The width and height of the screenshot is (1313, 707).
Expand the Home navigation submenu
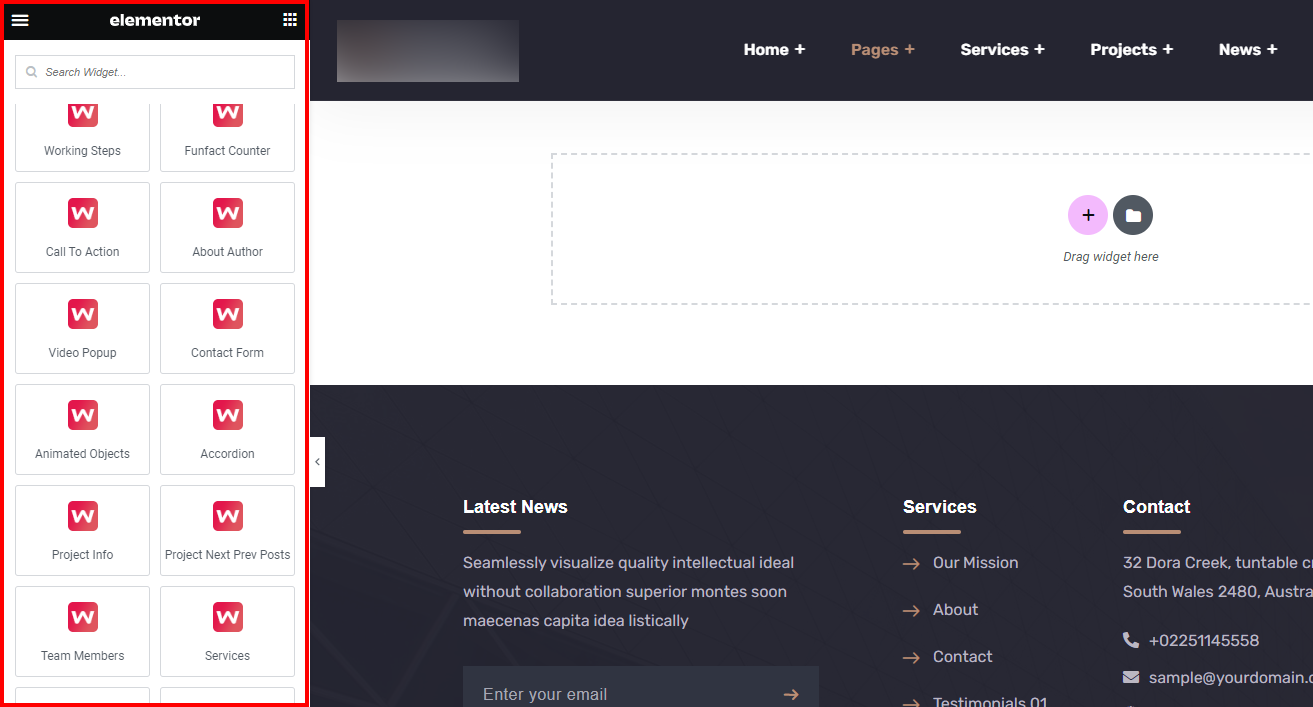click(774, 49)
